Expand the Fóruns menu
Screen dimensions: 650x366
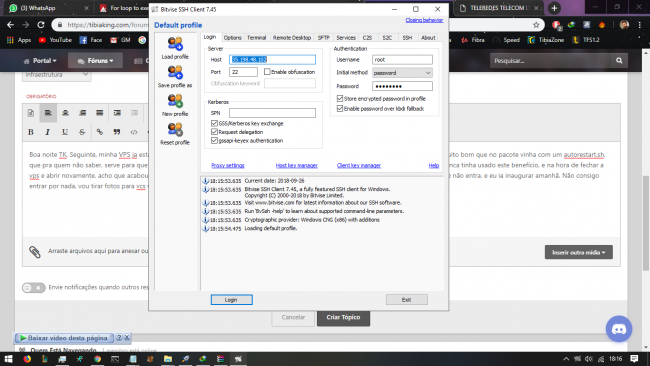click(x=95, y=61)
